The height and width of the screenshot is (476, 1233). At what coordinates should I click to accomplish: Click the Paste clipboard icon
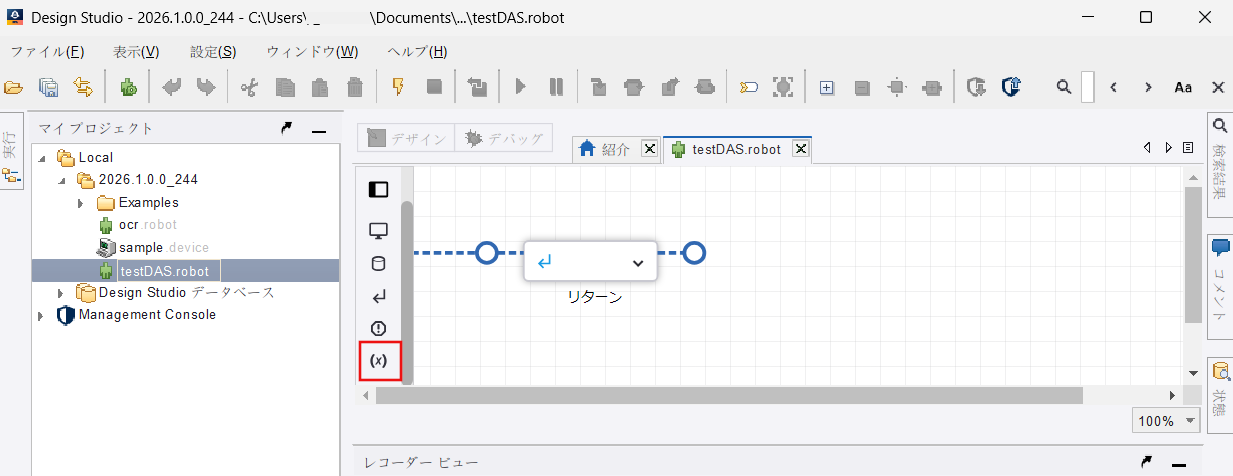click(320, 87)
